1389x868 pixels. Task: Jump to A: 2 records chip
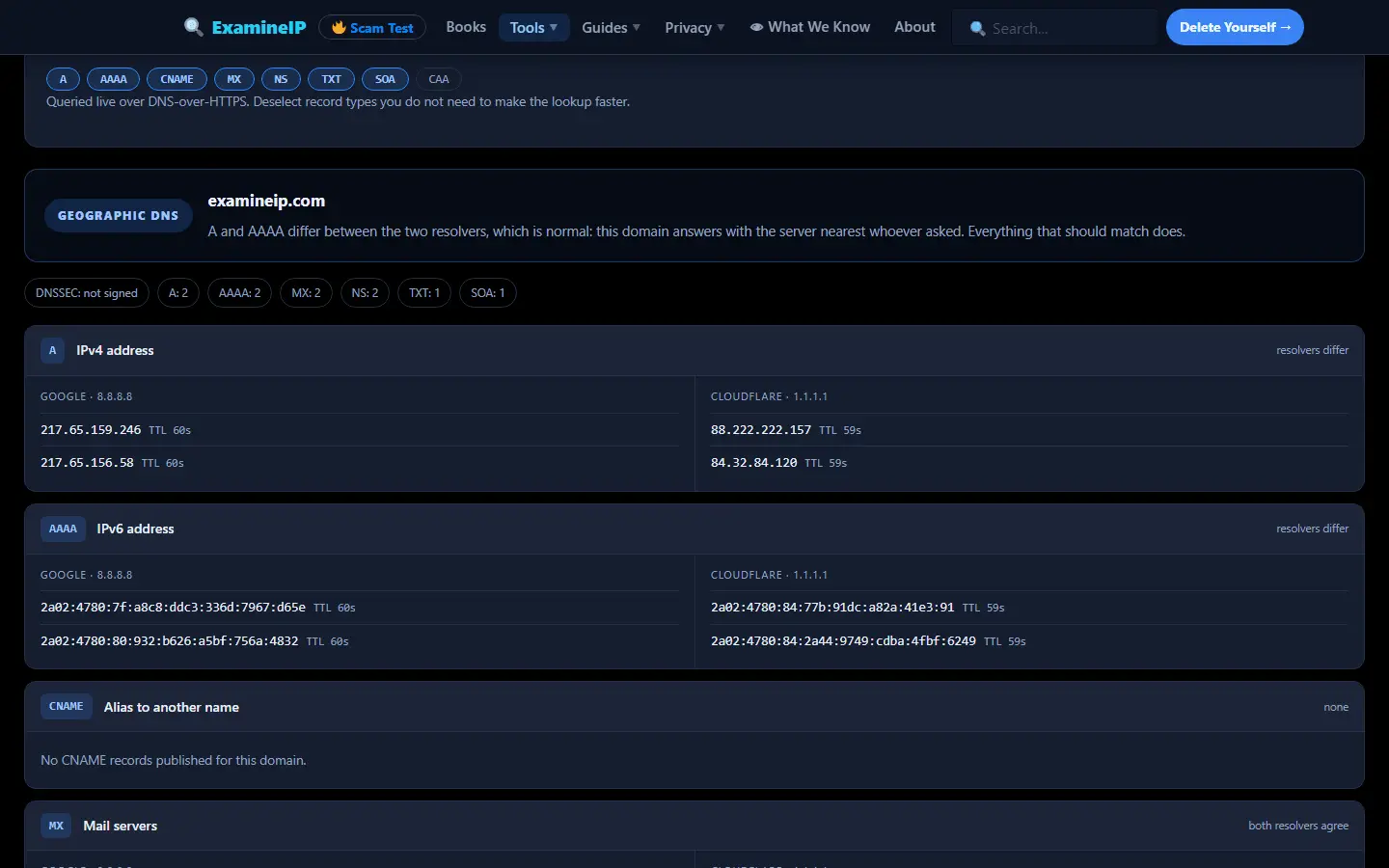pos(178,293)
